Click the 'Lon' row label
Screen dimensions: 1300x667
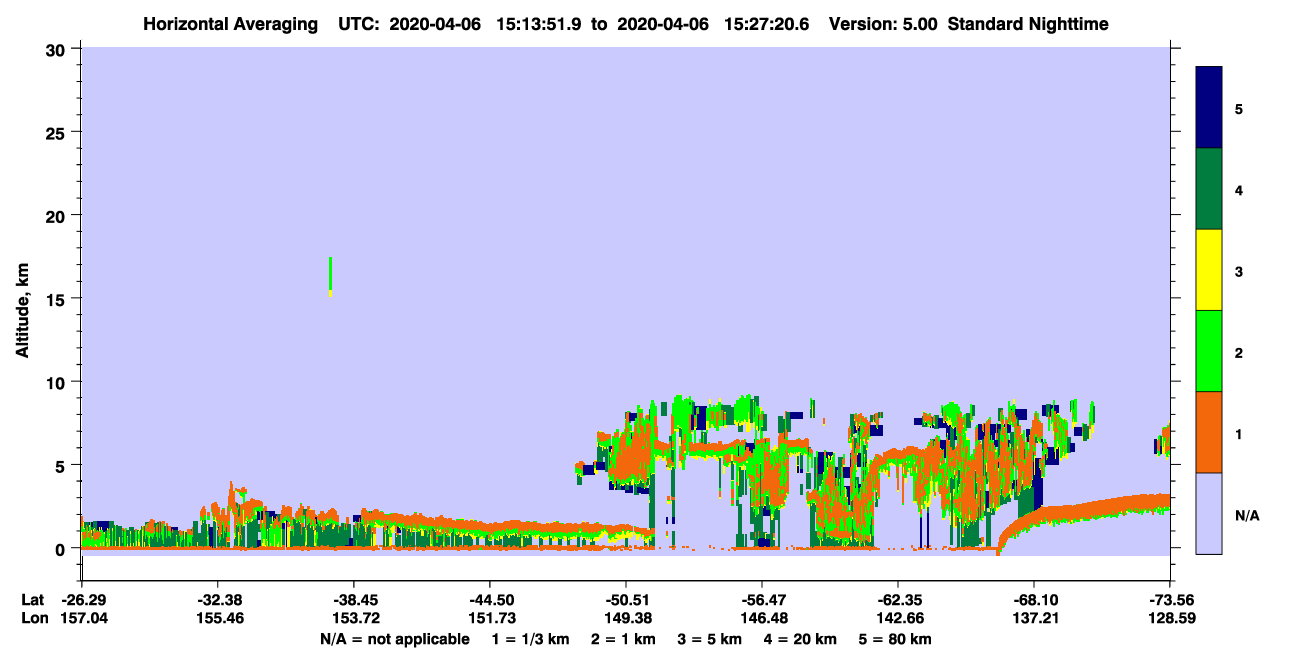[x=34, y=619]
